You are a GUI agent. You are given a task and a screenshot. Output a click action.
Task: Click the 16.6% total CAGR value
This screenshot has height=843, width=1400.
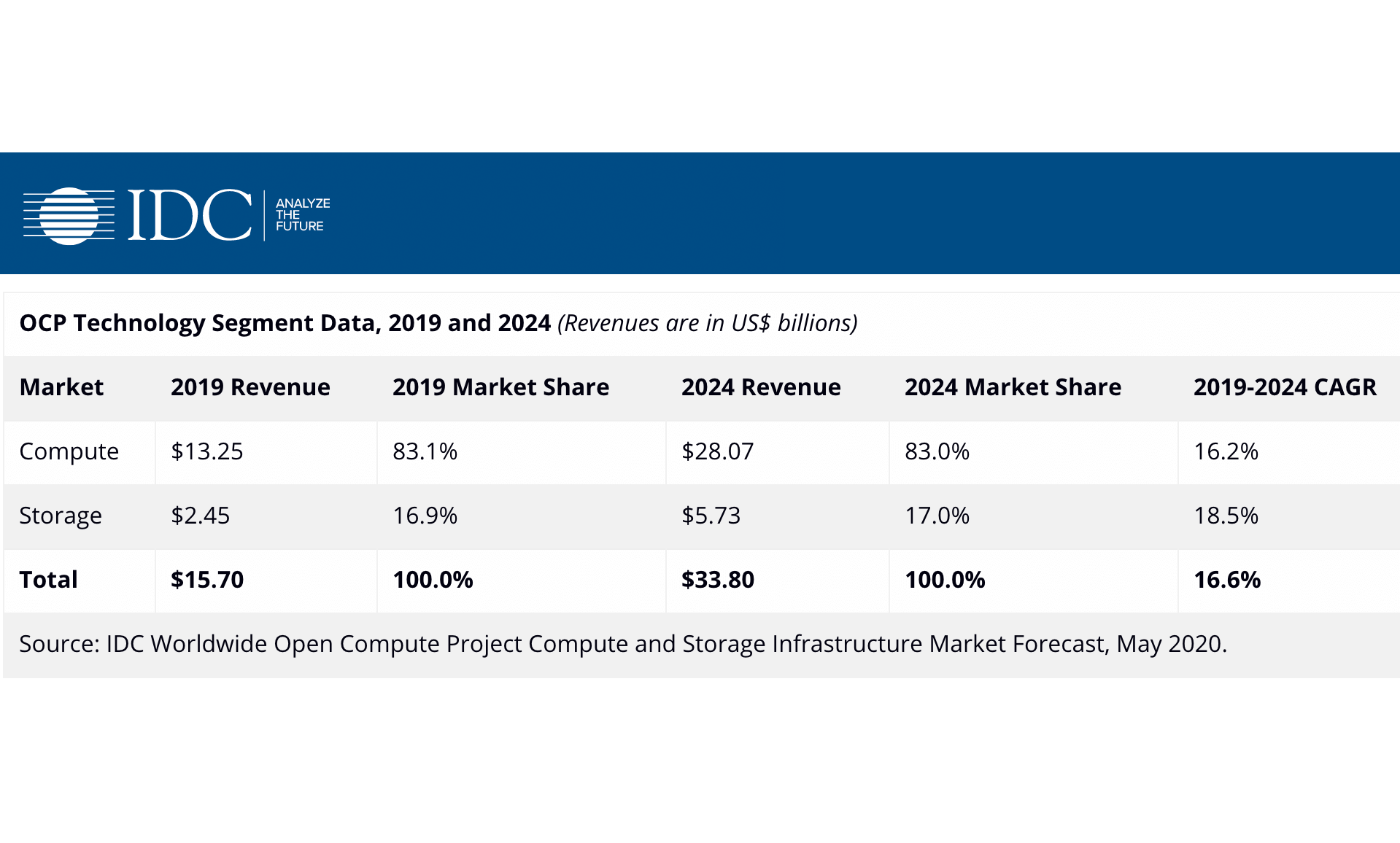(1226, 580)
